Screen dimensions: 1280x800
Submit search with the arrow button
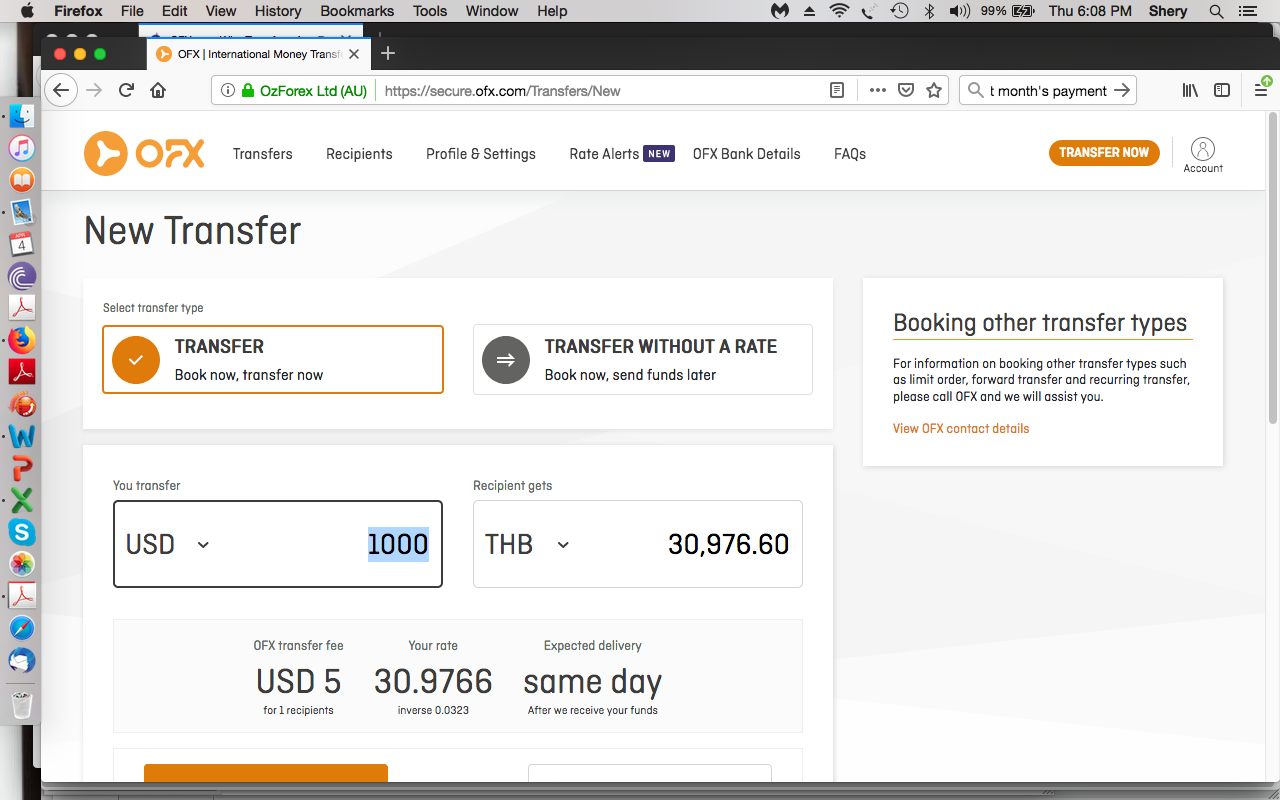click(1122, 90)
